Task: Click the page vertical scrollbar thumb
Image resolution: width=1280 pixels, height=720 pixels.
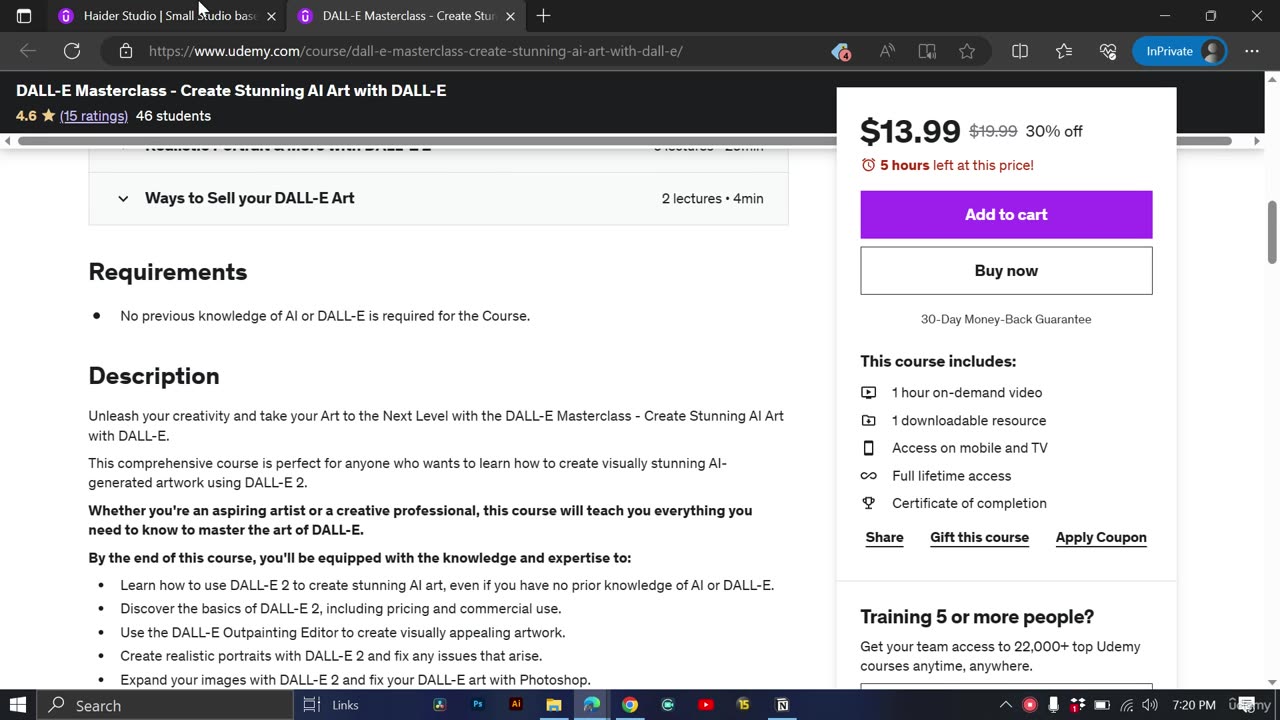Action: 1272,232
